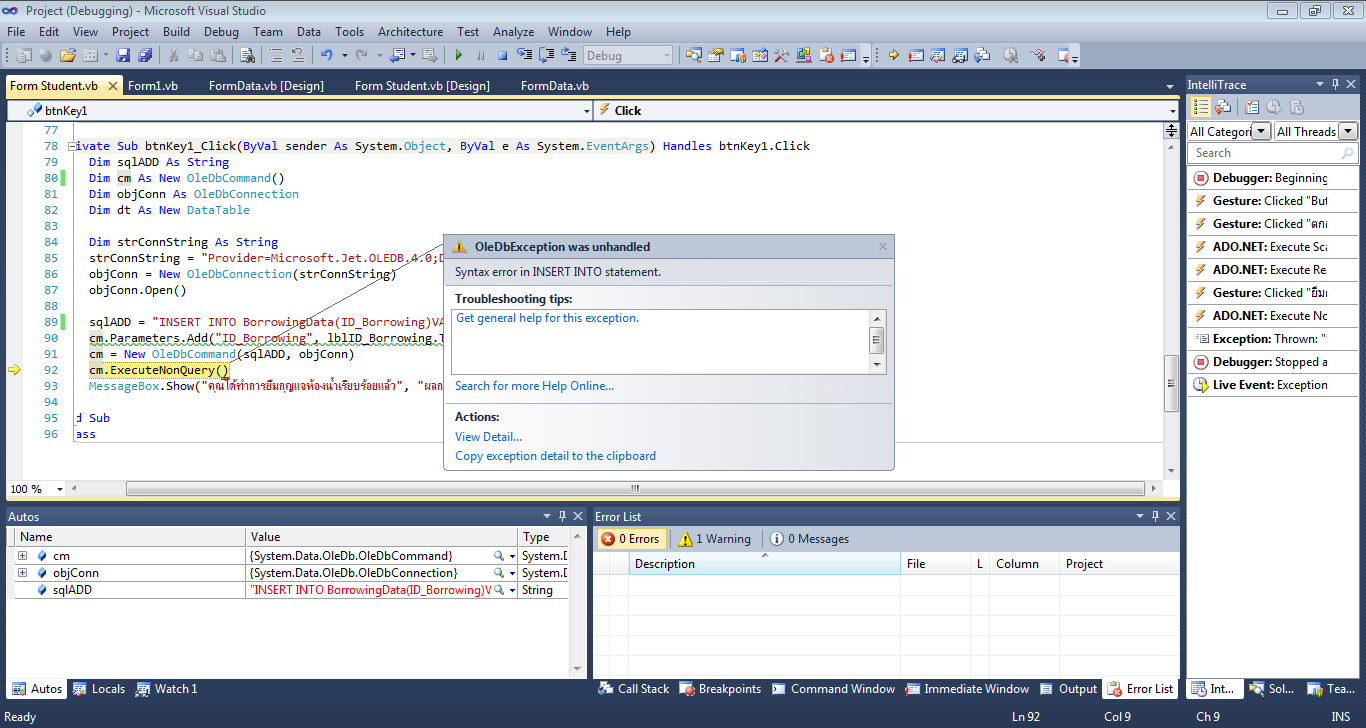The height and width of the screenshot is (728, 1366).
Task: Expand the cm variable in Autos
Action: (22, 556)
